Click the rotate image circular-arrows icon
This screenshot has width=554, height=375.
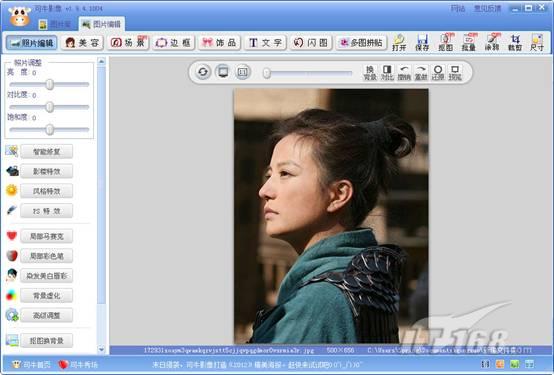pos(203,72)
